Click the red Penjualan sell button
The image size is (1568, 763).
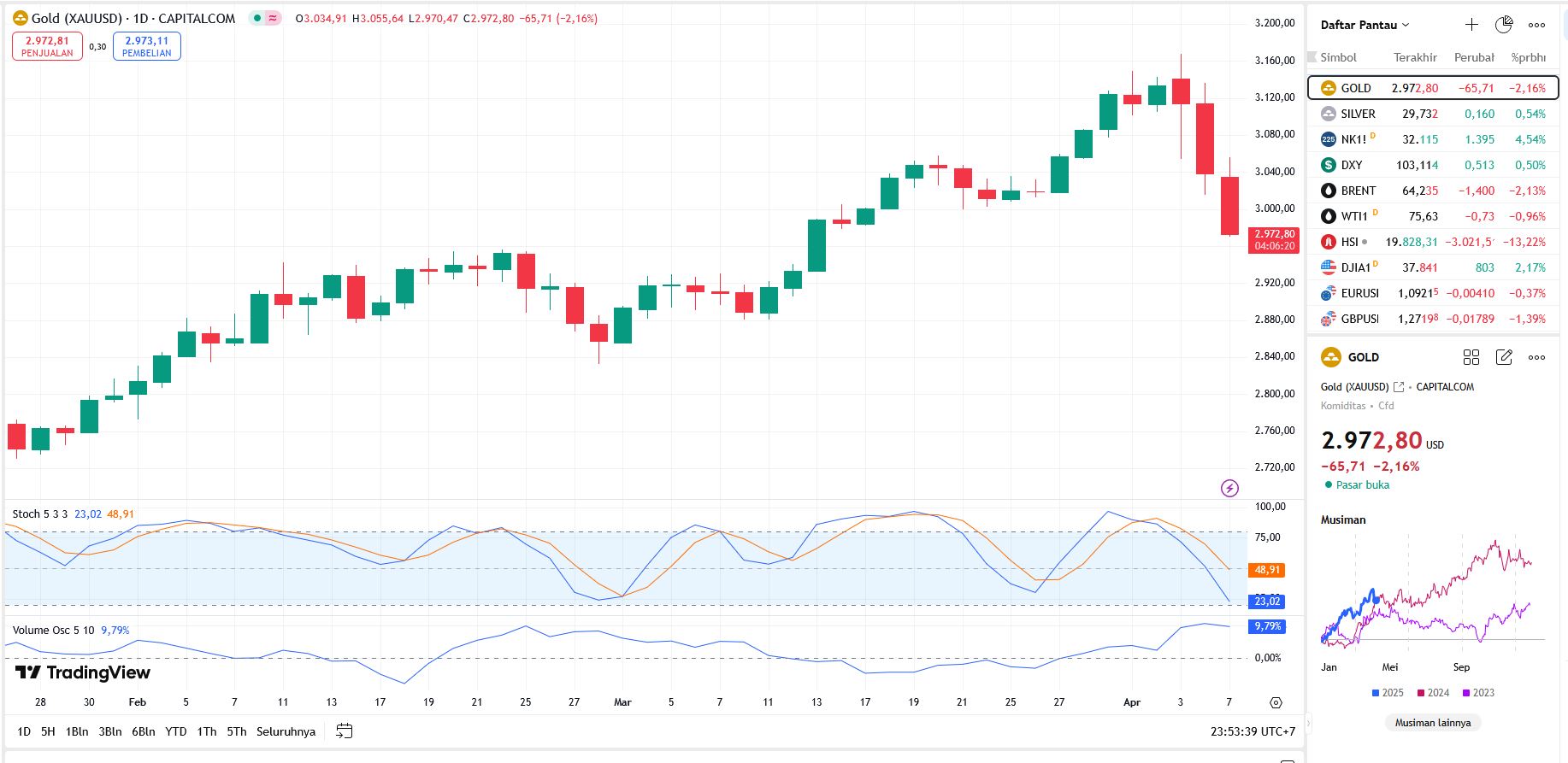point(47,46)
